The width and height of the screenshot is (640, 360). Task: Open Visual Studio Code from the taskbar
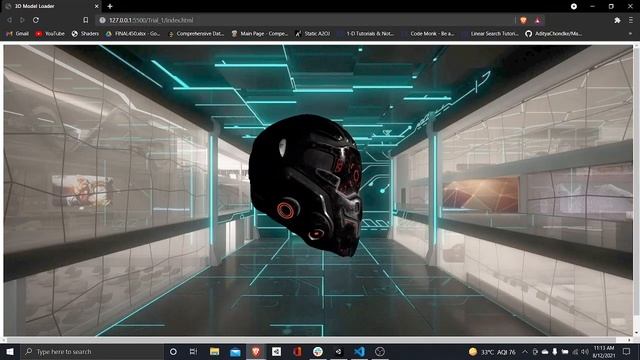(x=359, y=351)
